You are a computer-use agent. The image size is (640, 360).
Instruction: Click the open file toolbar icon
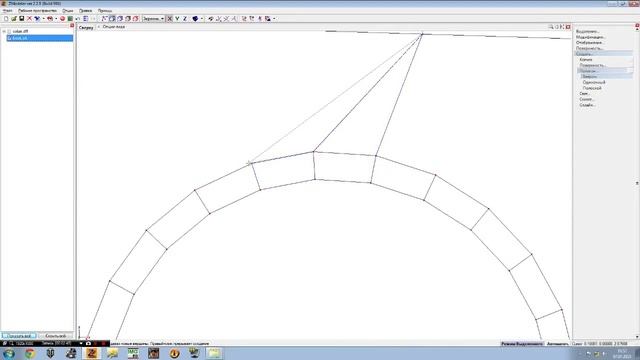point(13,19)
